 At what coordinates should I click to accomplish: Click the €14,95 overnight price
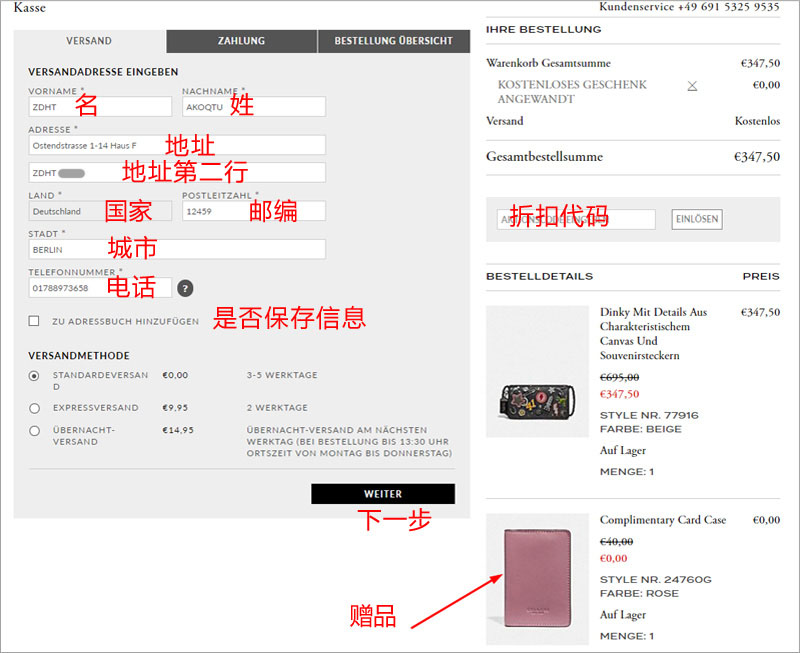pyautogui.click(x=178, y=430)
